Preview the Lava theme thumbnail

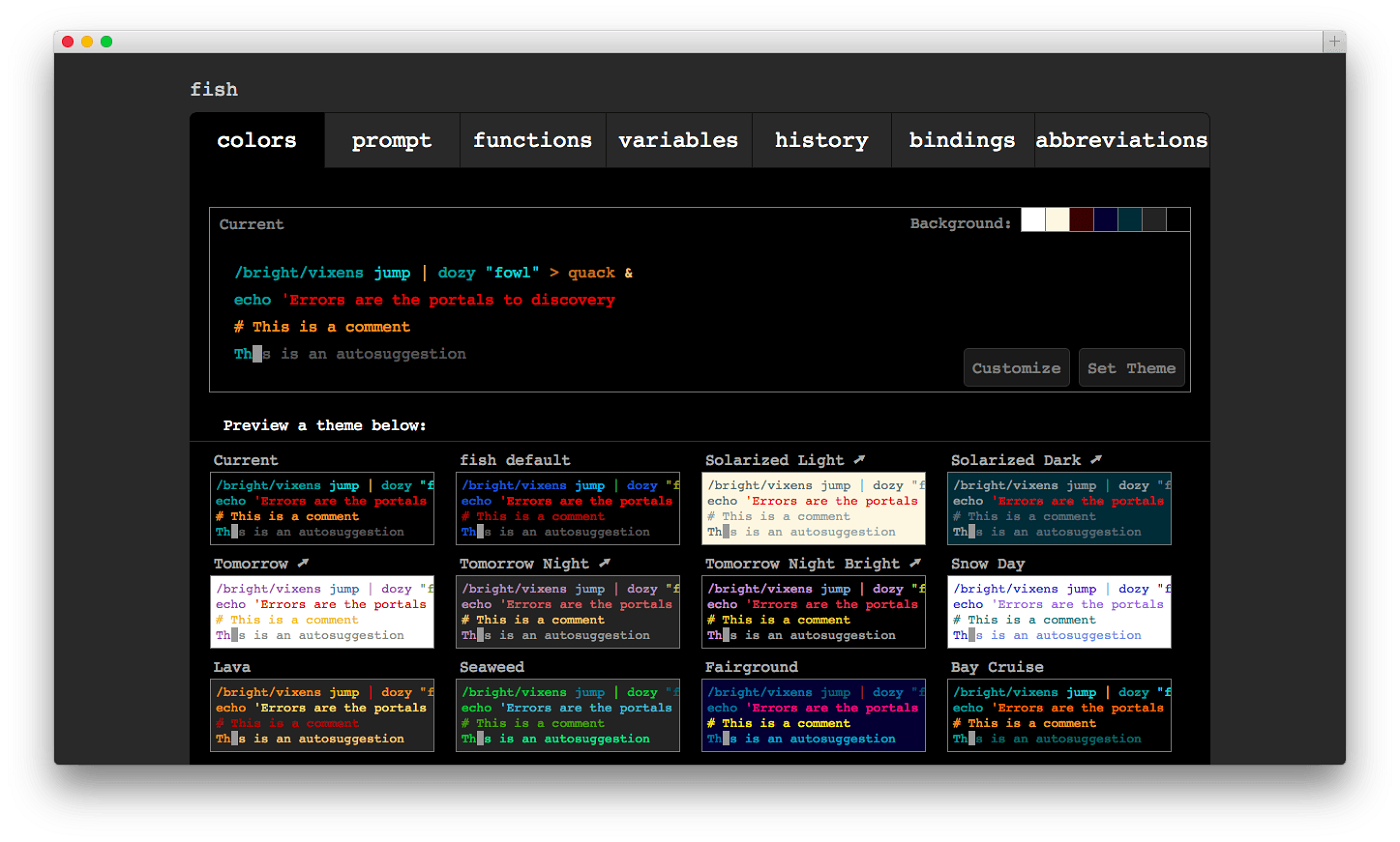pyautogui.click(x=322, y=715)
